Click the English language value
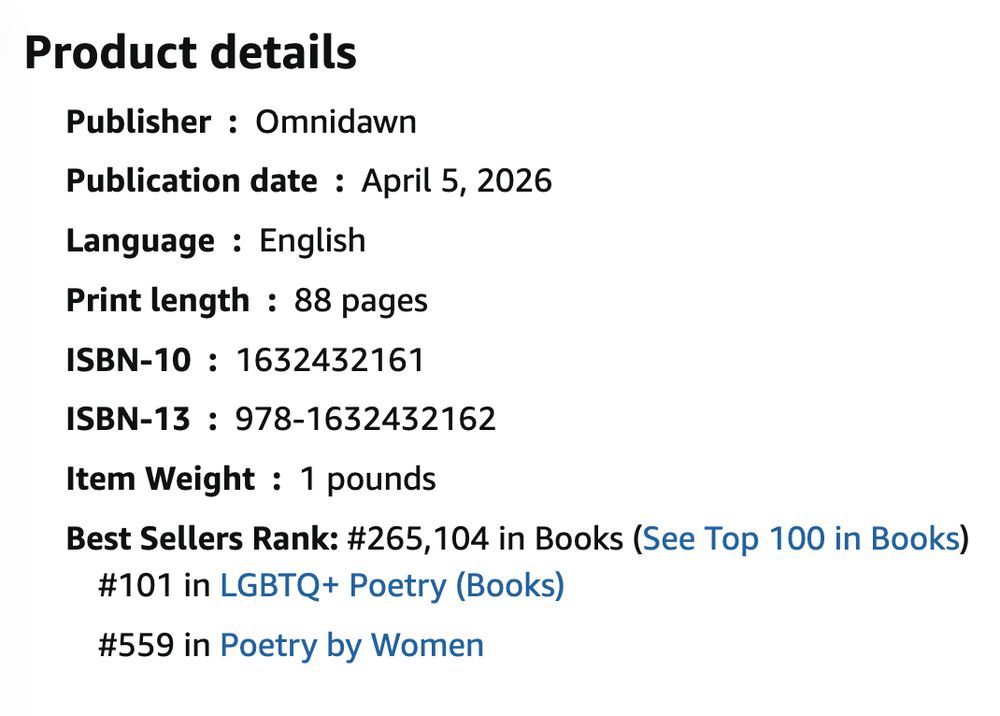1000x716 pixels. pyautogui.click(x=312, y=241)
